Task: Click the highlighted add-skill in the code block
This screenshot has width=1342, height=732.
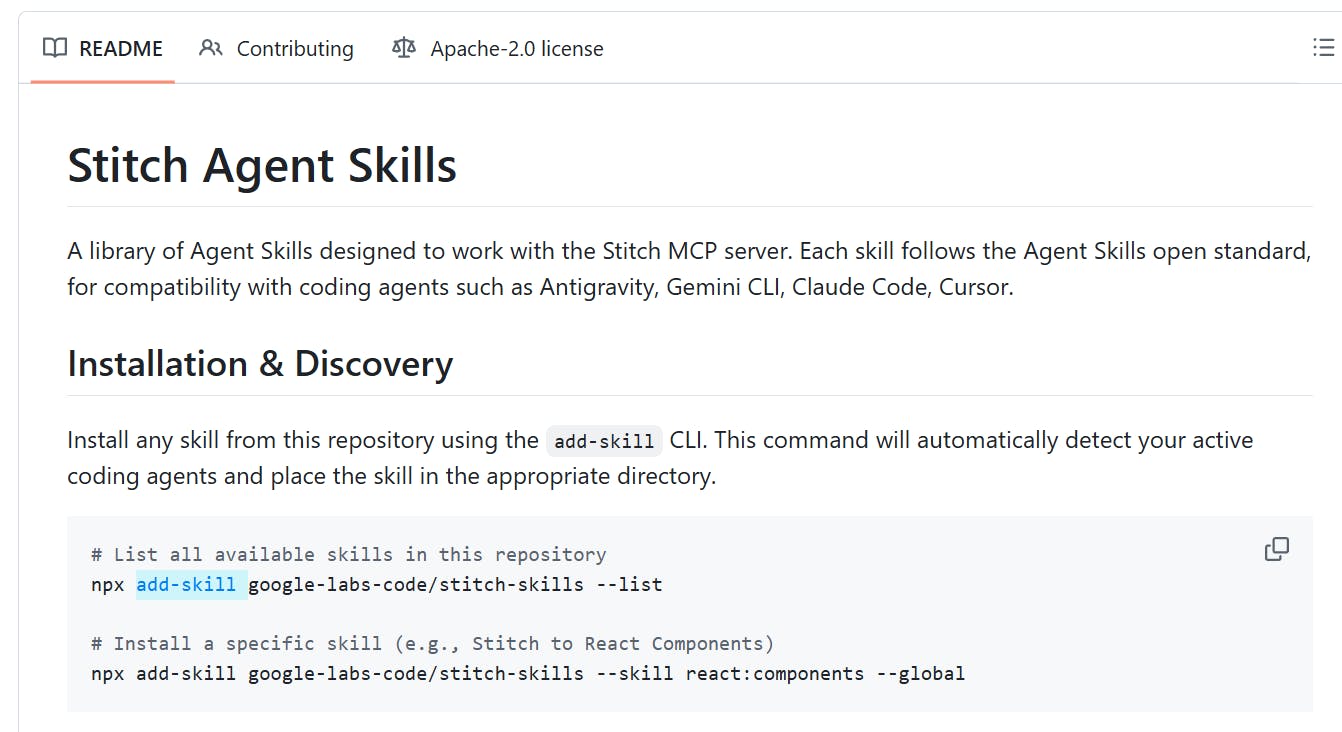Action: click(187, 584)
